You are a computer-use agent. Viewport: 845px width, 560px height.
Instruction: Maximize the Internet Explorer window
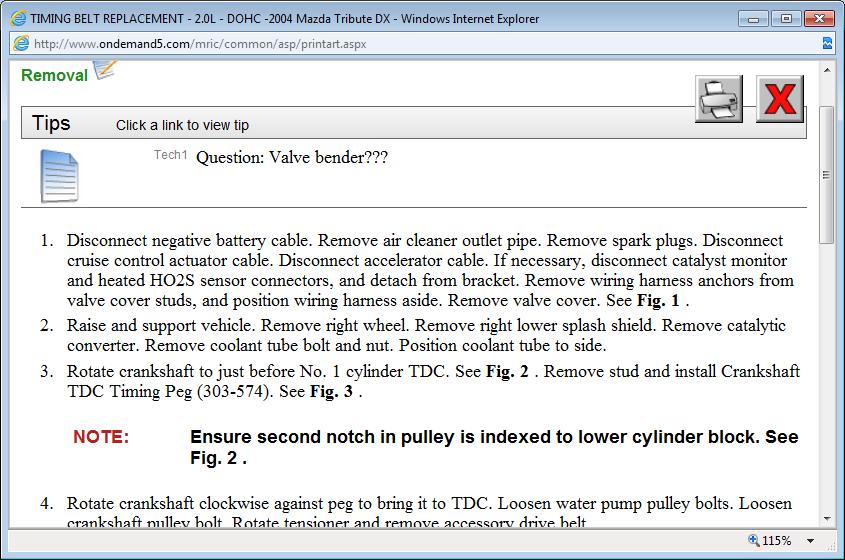(786, 19)
